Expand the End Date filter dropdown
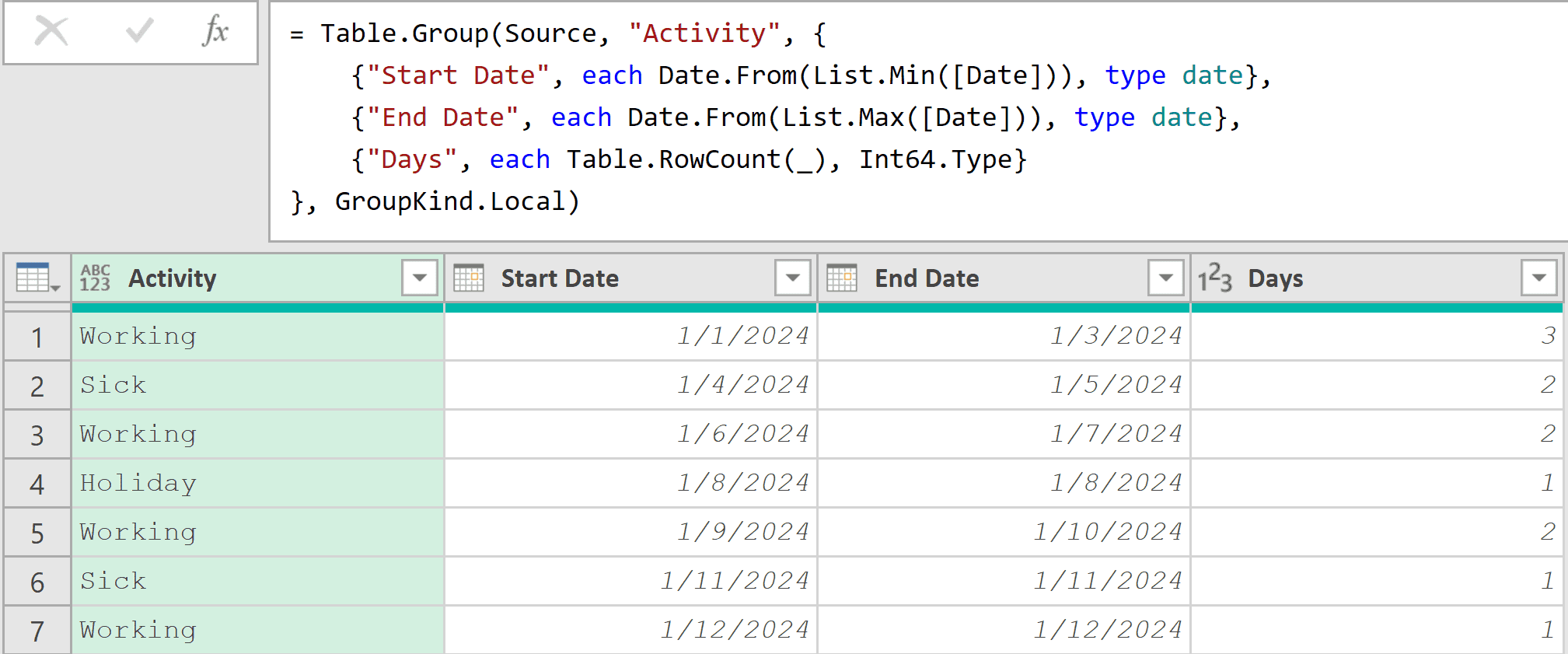 pyautogui.click(x=1165, y=278)
